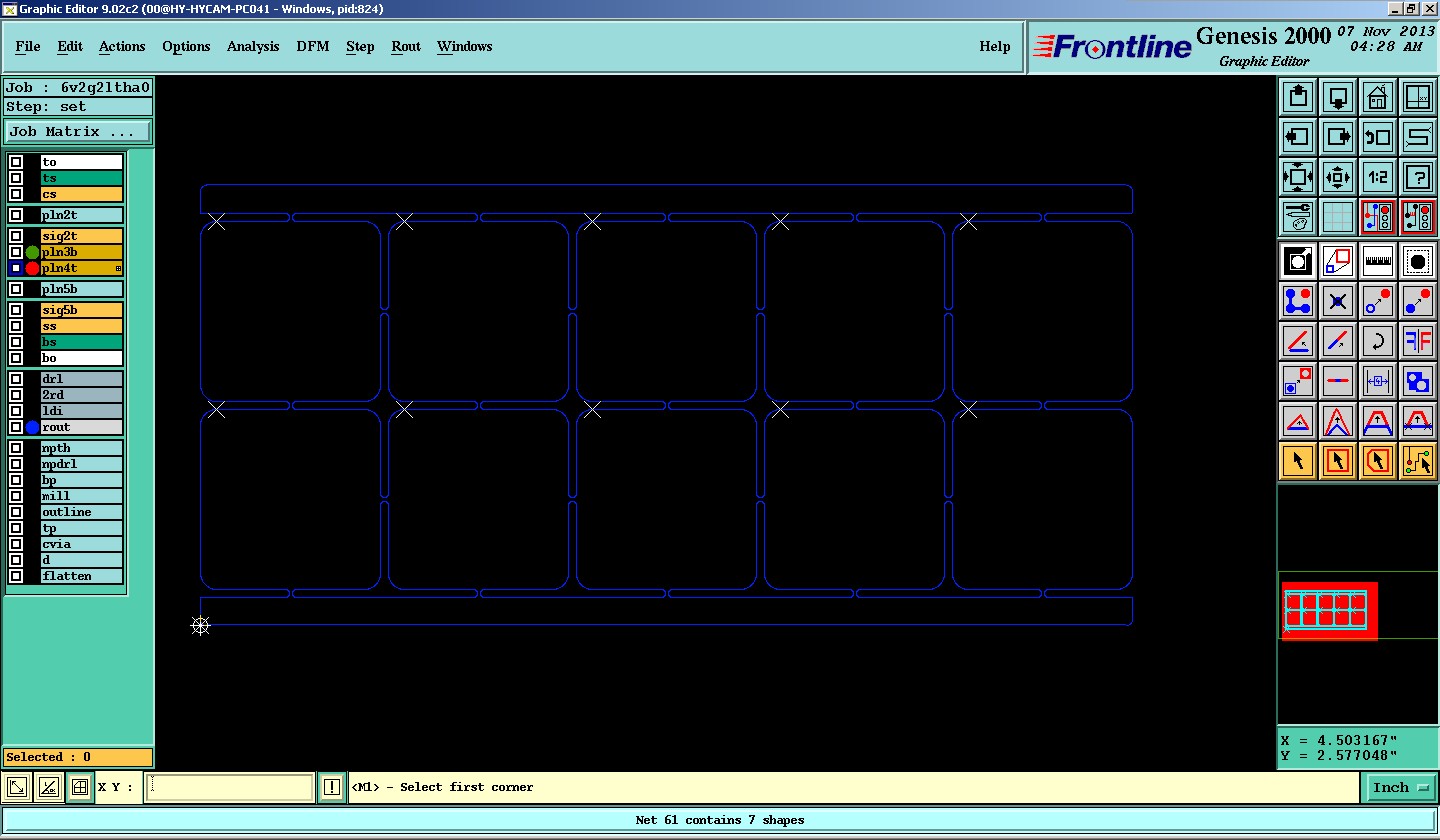Toggle the checkbox for layer pln5b
This screenshot has width=1440, height=840.
(x=16, y=289)
